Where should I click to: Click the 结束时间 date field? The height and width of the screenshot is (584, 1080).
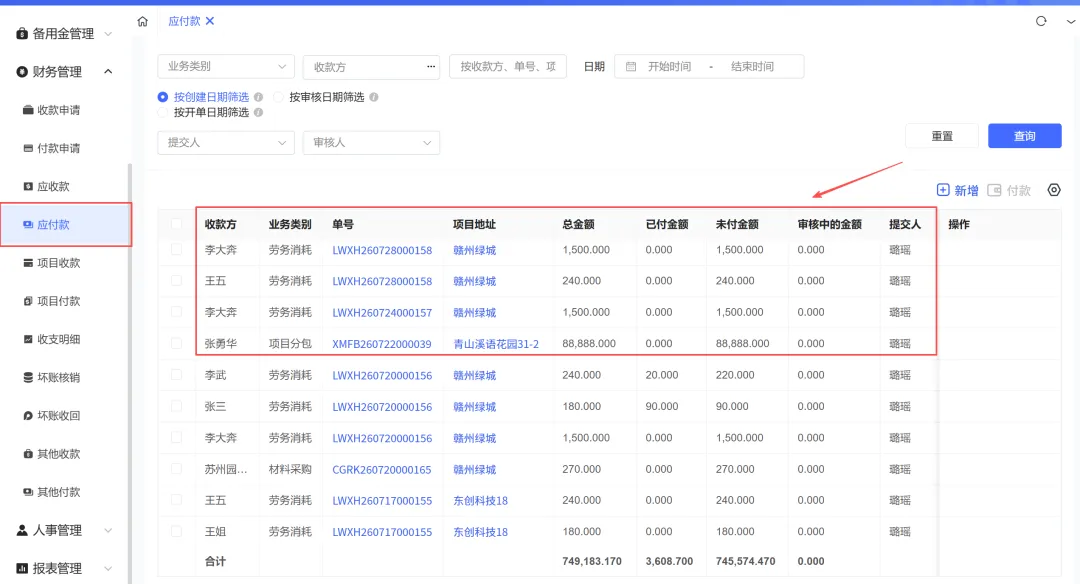(752, 67)
